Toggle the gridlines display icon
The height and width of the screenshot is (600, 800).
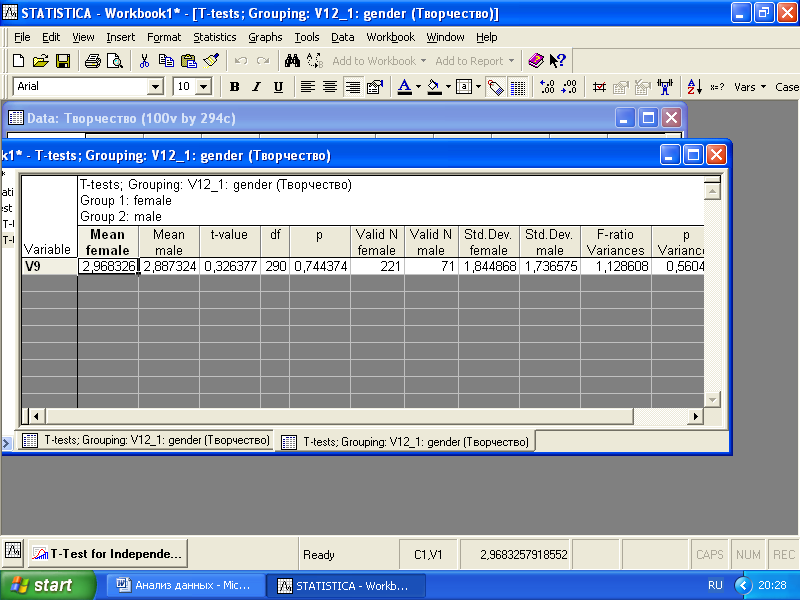pyautogui.click(x=518, y=87)
